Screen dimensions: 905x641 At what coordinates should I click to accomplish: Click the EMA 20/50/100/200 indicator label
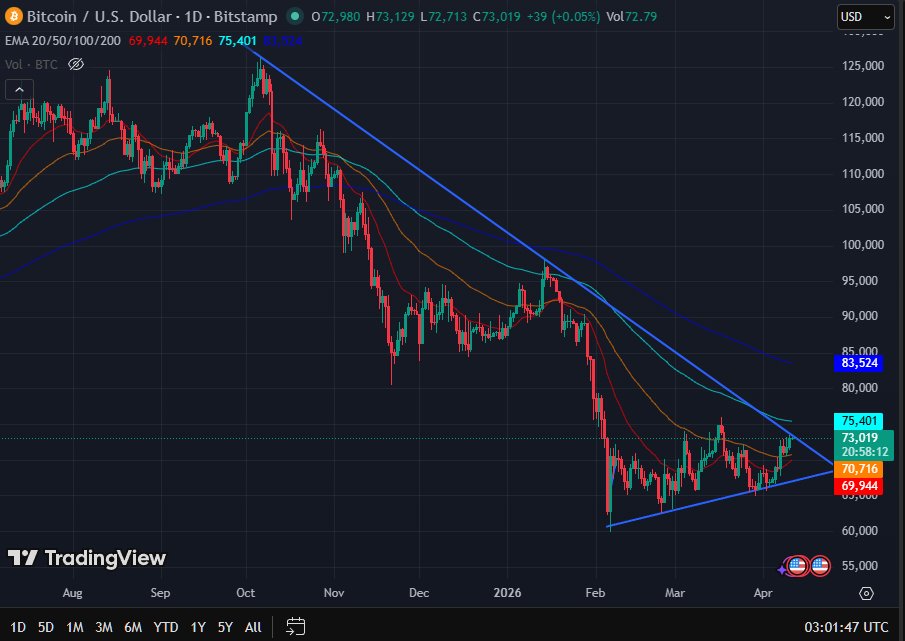point(63,41)
